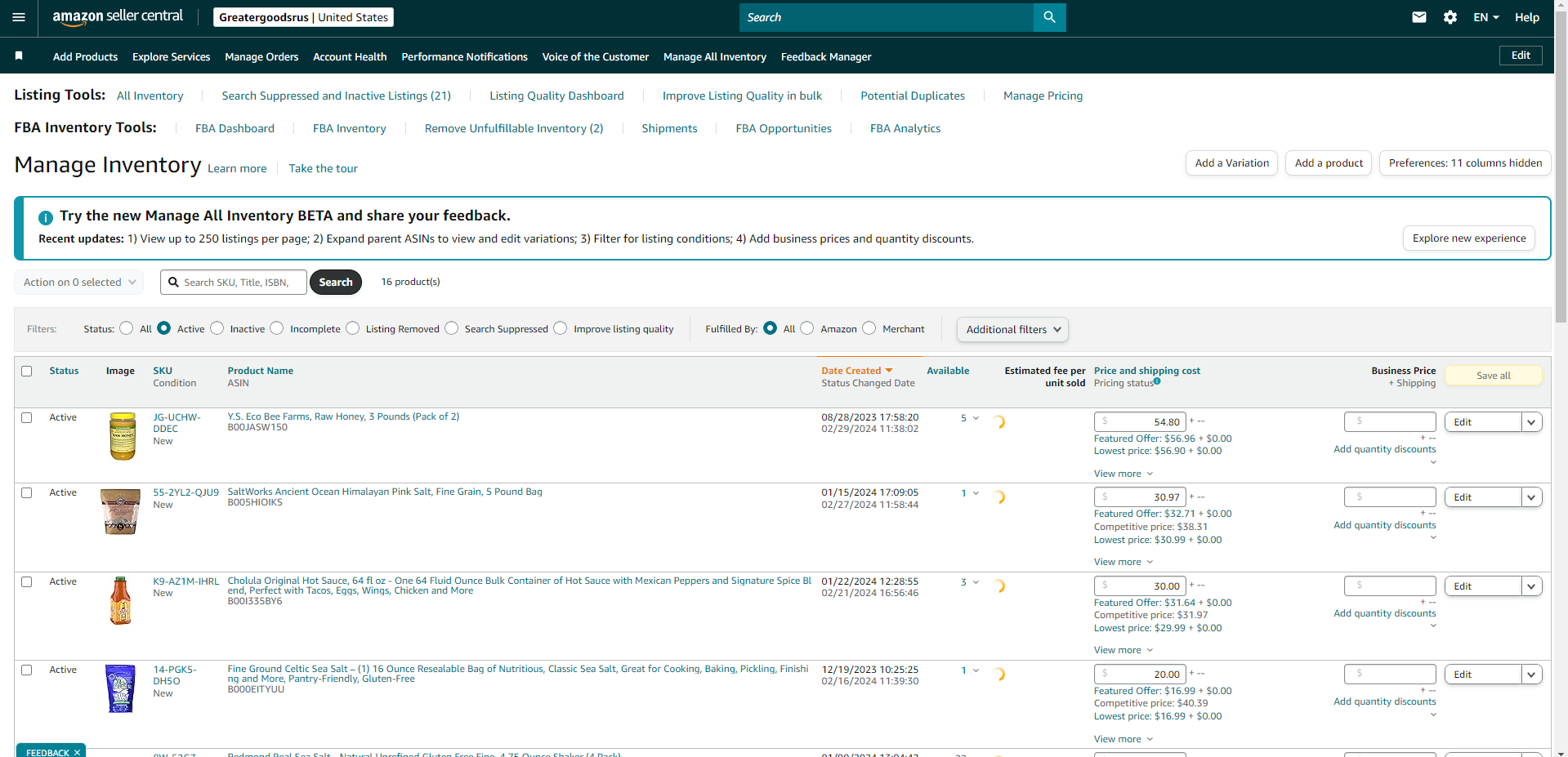Choose Status filter Listing Removed
The image size is (1568, 757).
(352, 328)
